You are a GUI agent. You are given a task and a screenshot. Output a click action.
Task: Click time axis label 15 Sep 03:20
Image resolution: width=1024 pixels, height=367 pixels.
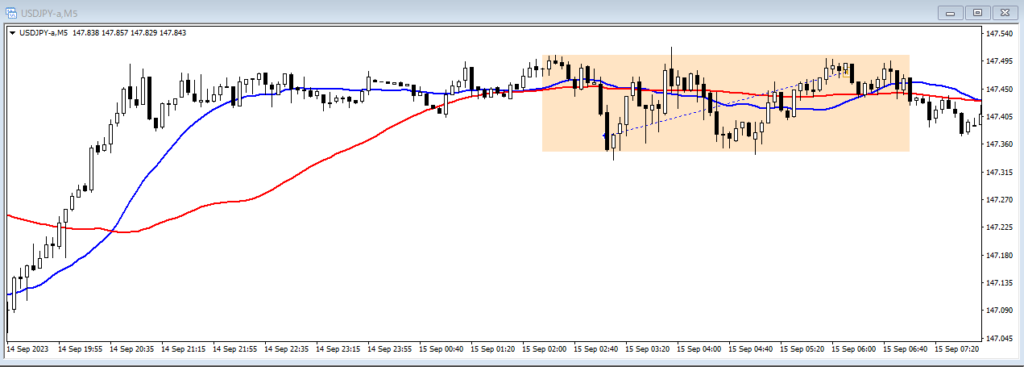(647, 350)
